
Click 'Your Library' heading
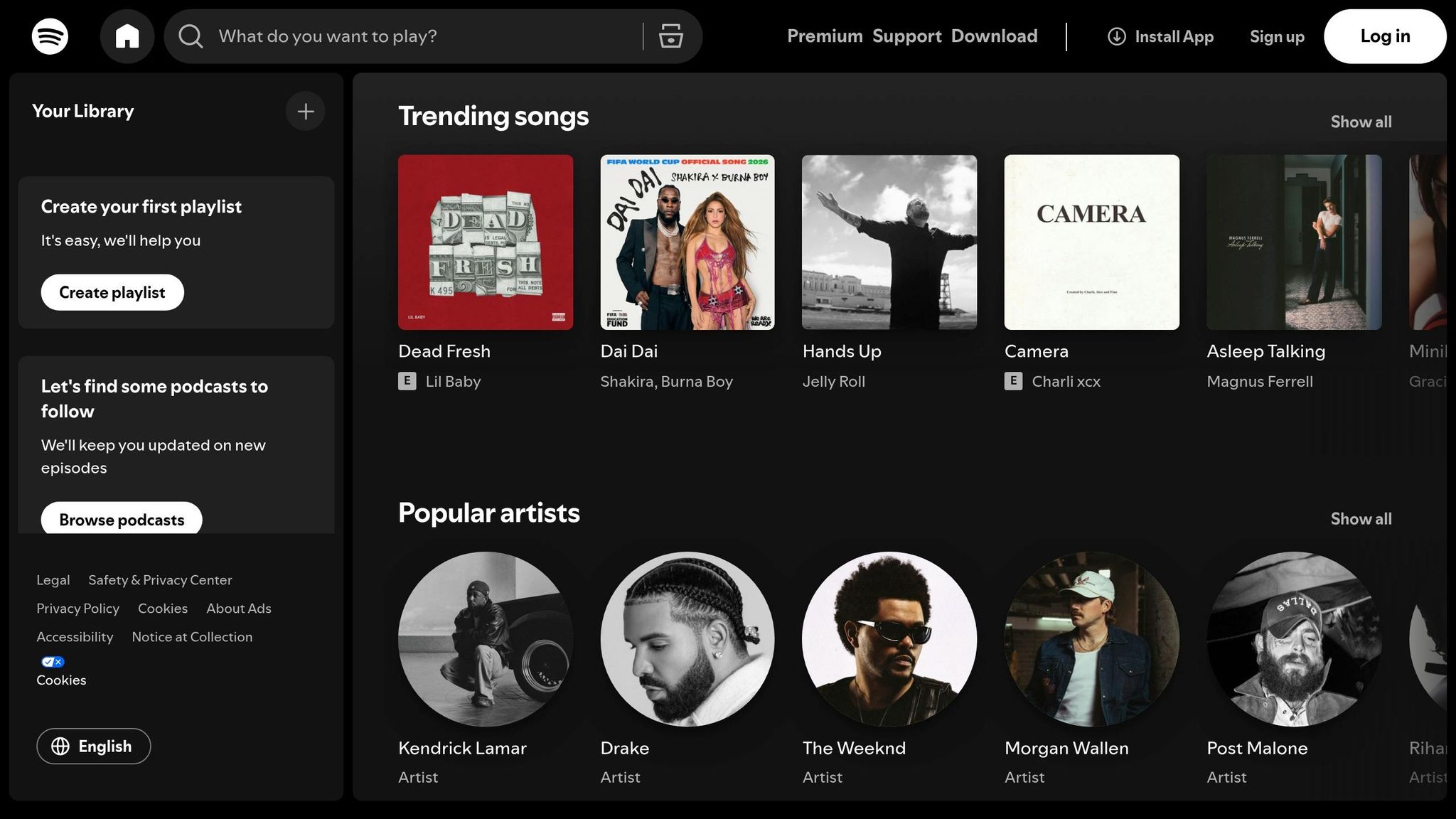pyautogui.click(x=83, y=111)
